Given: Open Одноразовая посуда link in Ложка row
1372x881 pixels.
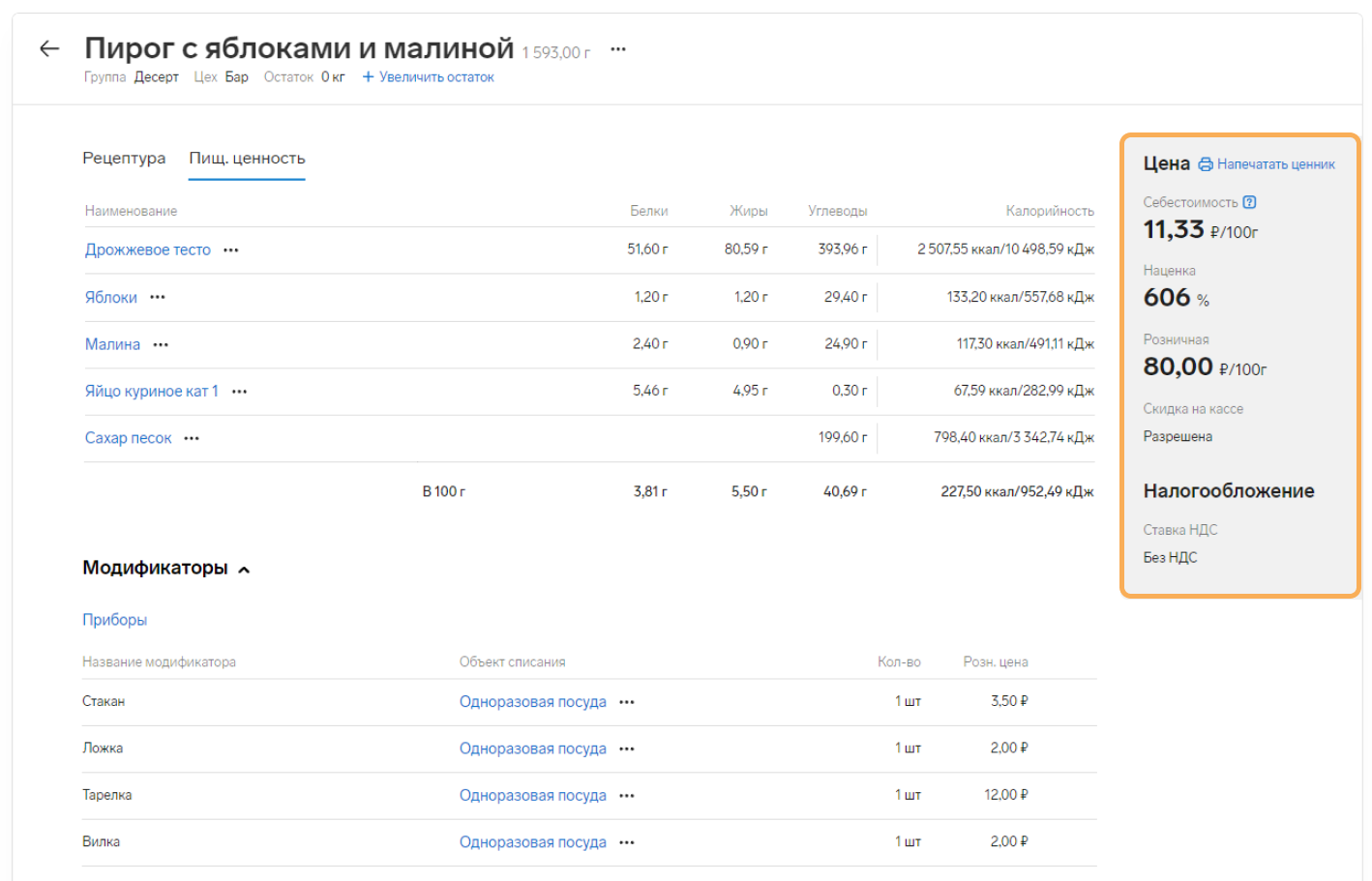Looking at the screenshot, I should [x=532, y=749].
